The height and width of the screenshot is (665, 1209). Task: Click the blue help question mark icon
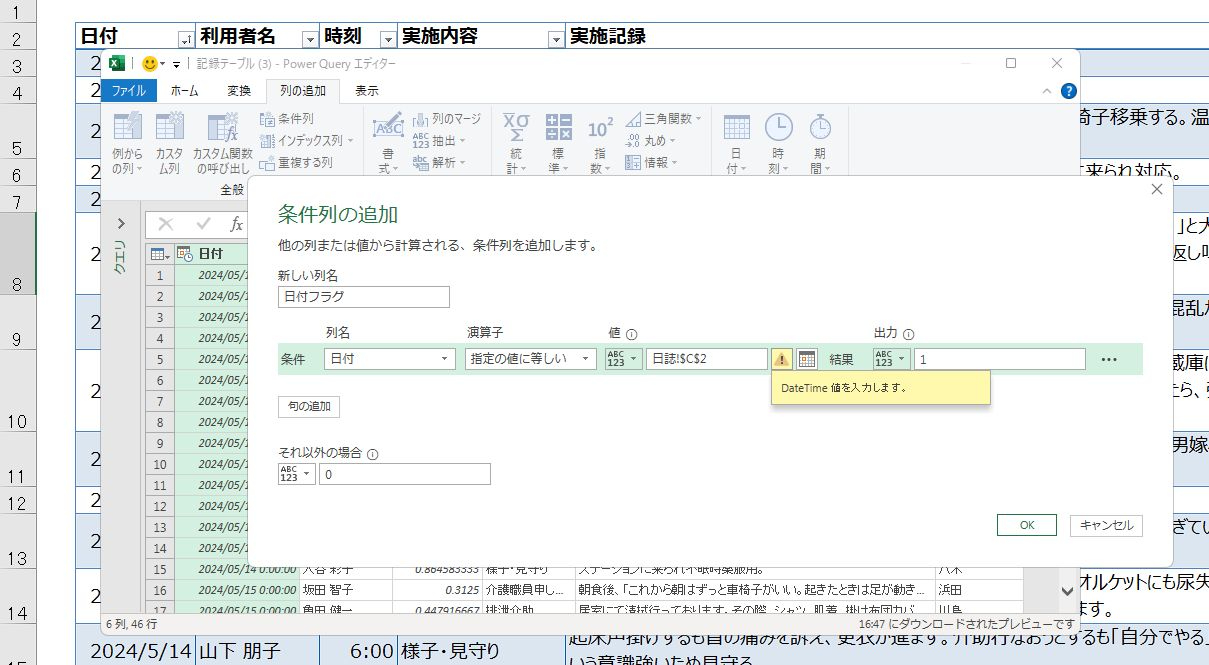pos(1069,91)
